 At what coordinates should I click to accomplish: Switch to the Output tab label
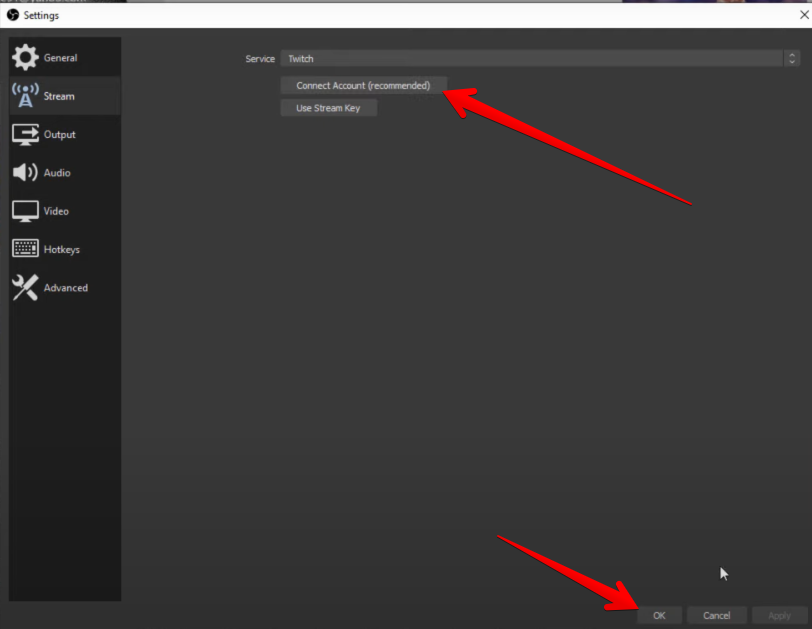pyautogui.click(x=60, y=135)
